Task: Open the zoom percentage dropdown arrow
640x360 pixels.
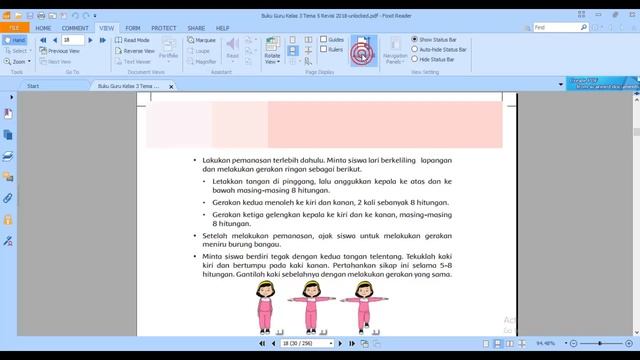Action: [566, 343]
